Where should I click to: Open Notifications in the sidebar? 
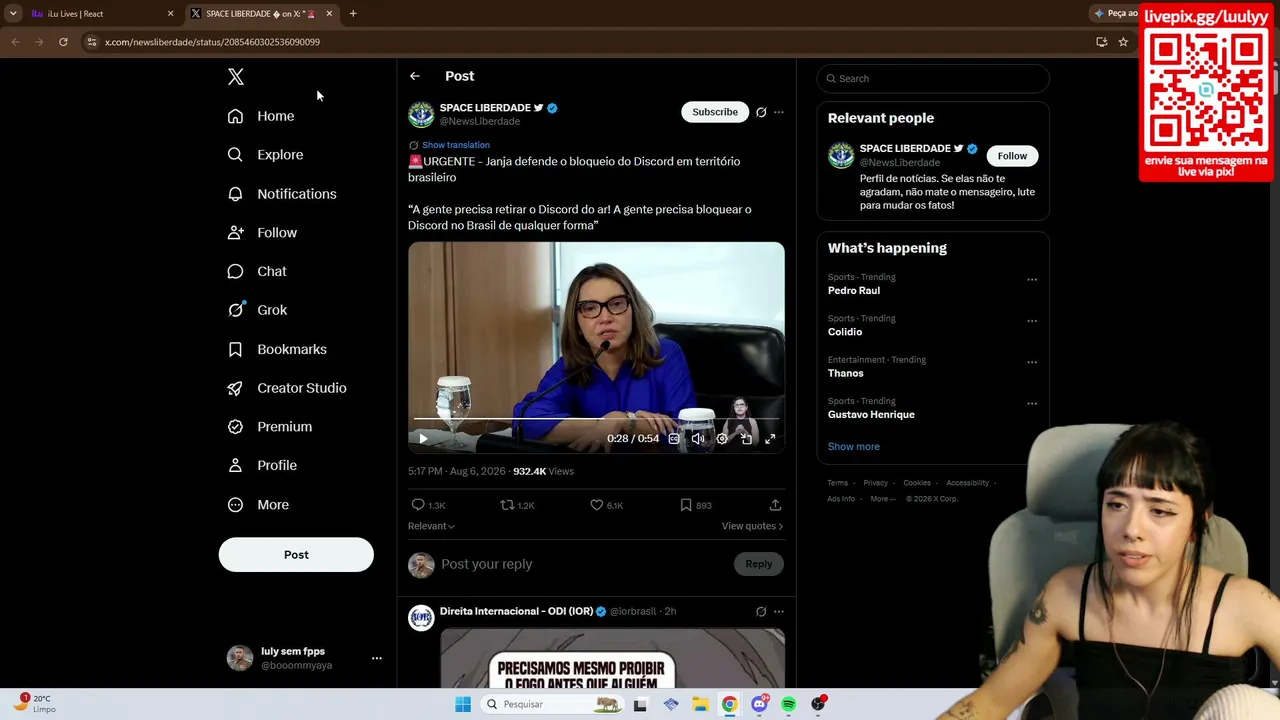tap(282, 194)
